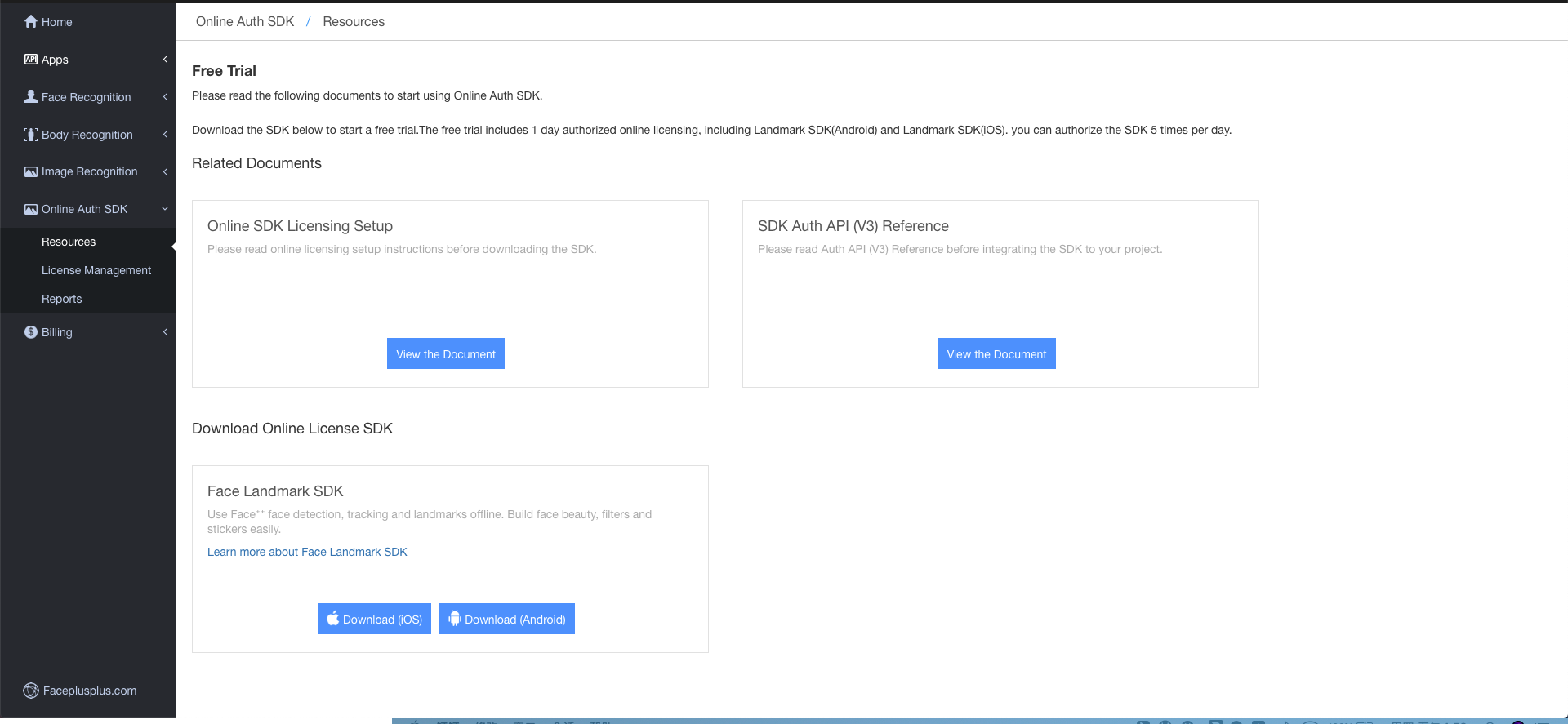Collapse the Online Auth SDK chevron

coord(165,209)
